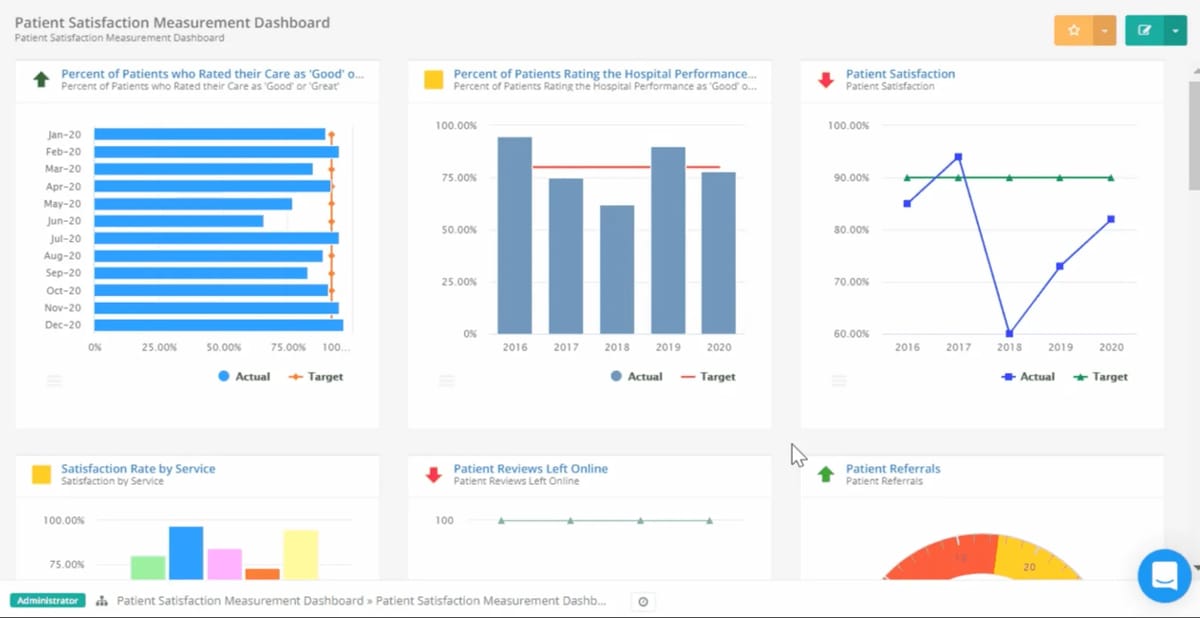
Task: Click the hierarchy icon in the bottom breadcrumb bar
Action: coord(101,601)
